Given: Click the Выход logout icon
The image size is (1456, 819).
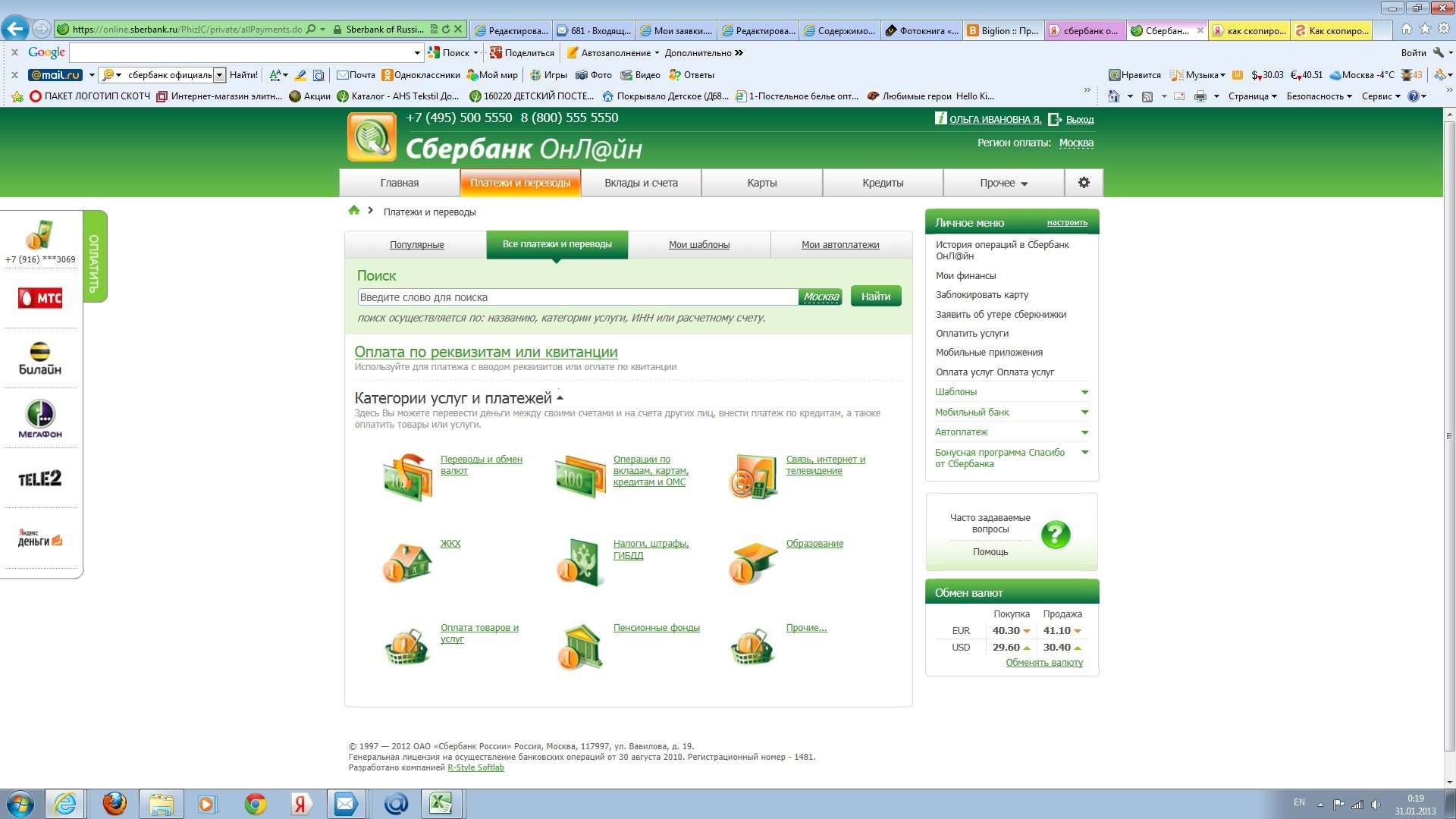Looking at the screenshot, I should pos(1055,120).
